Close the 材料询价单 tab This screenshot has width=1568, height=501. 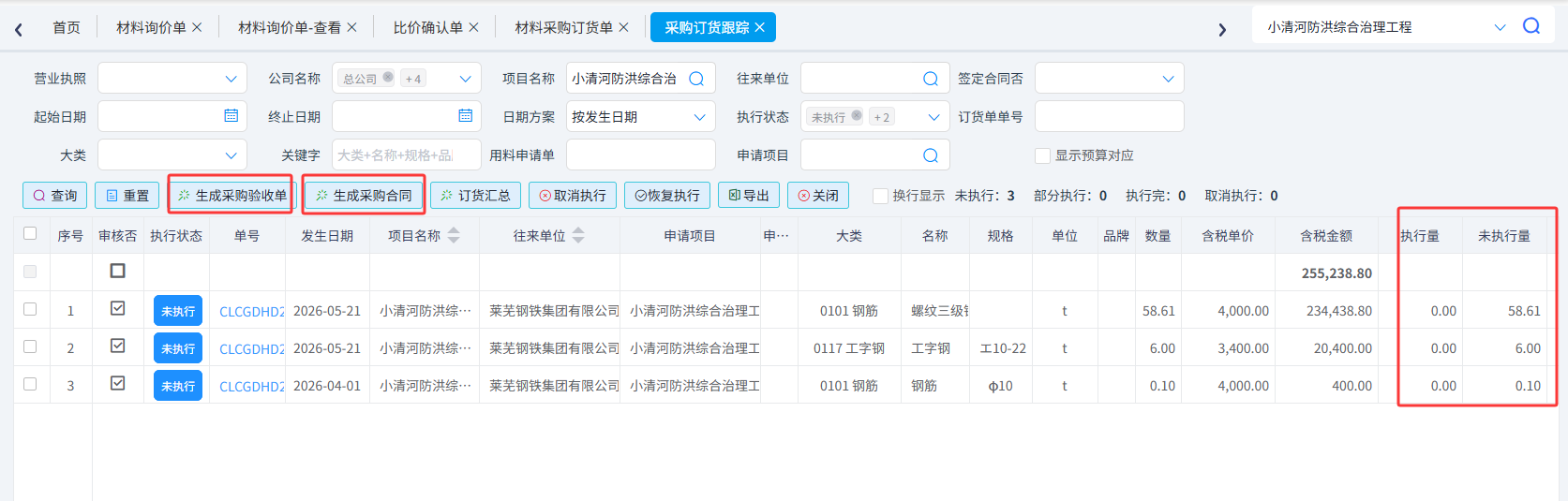tap(197, 27)
